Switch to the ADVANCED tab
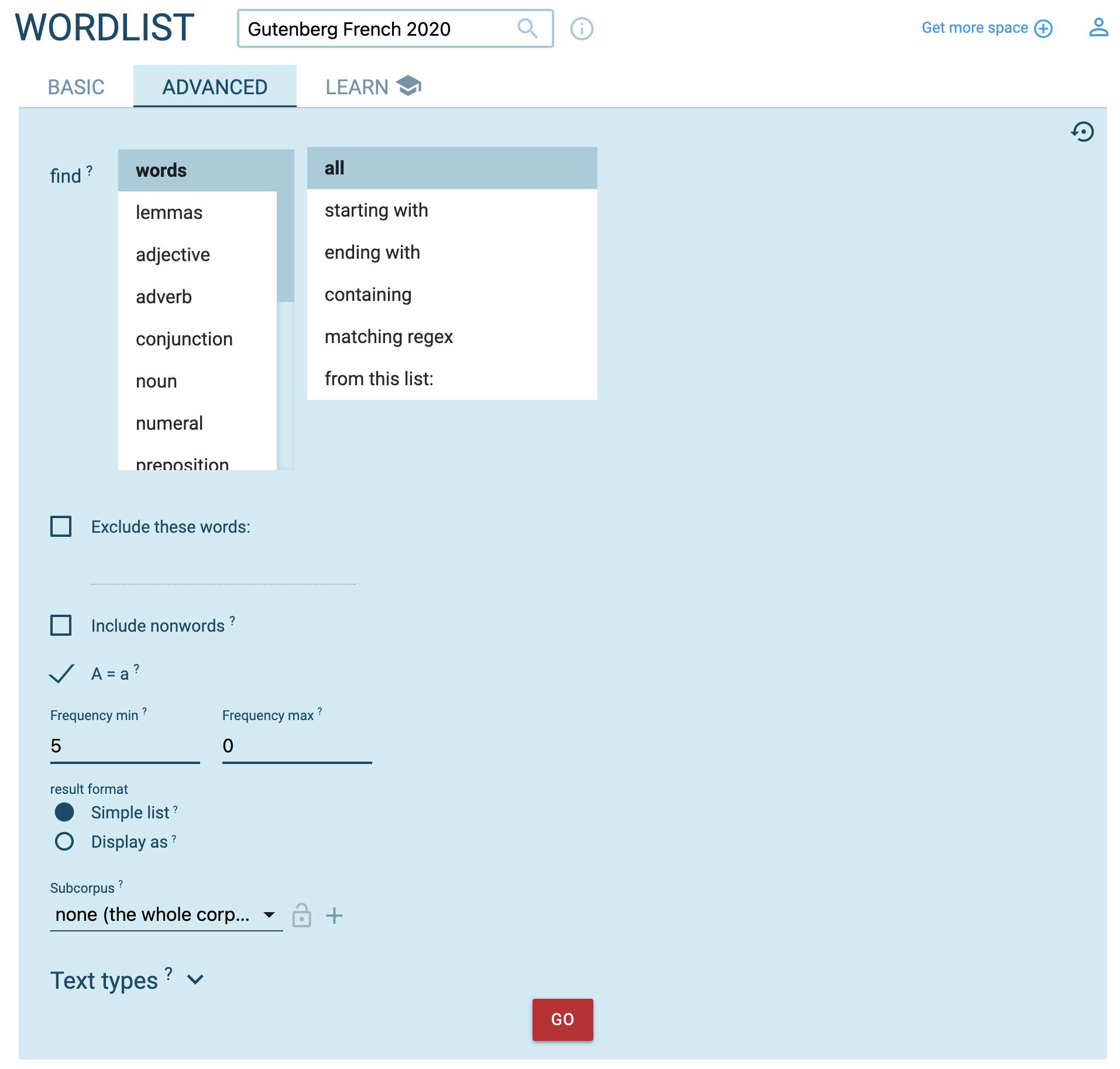This screenshot has width=1120, height=1069. point(215,87)
